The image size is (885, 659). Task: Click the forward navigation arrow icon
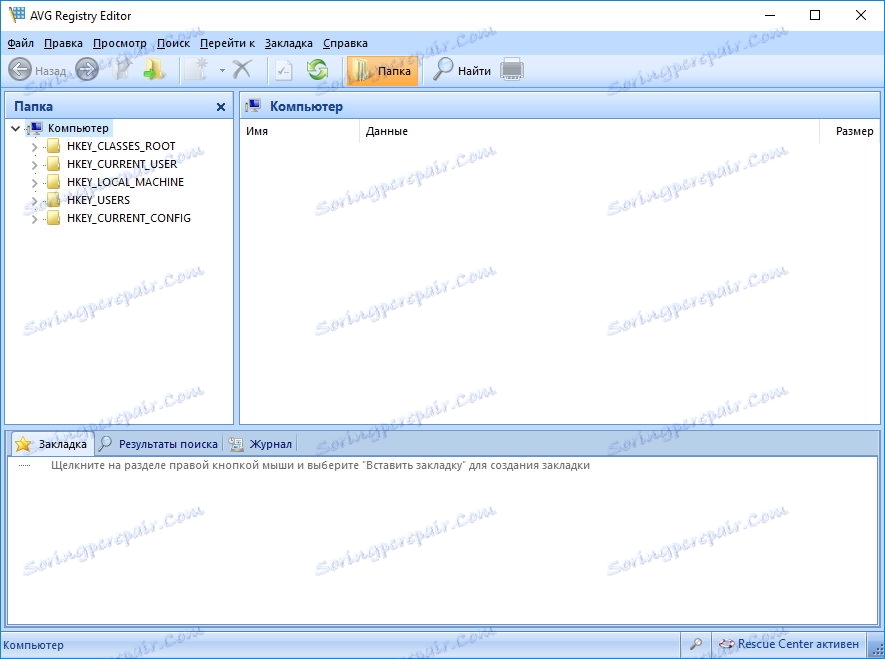[x=86, y=69]
